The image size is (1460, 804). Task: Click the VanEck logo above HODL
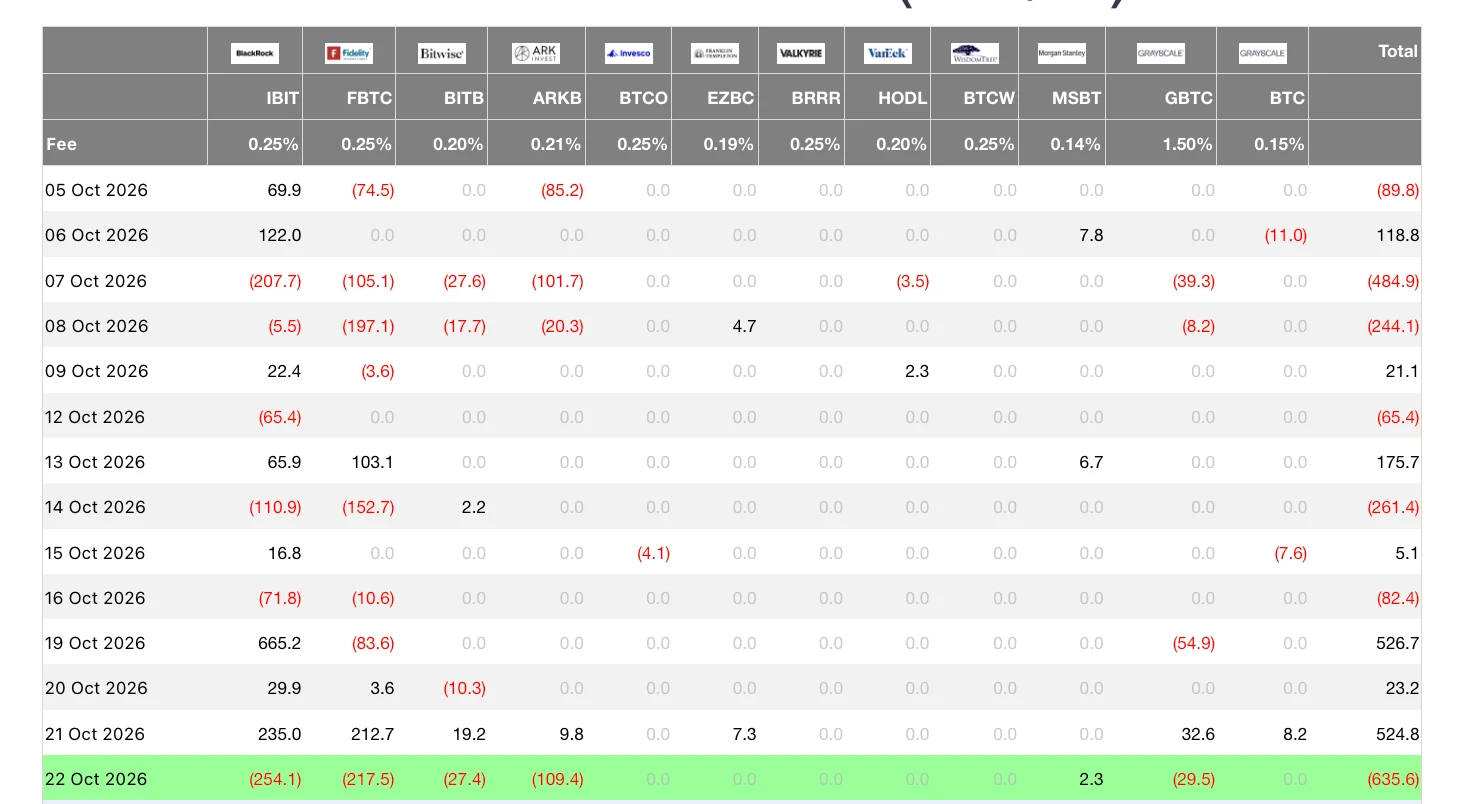pos(888,53)
